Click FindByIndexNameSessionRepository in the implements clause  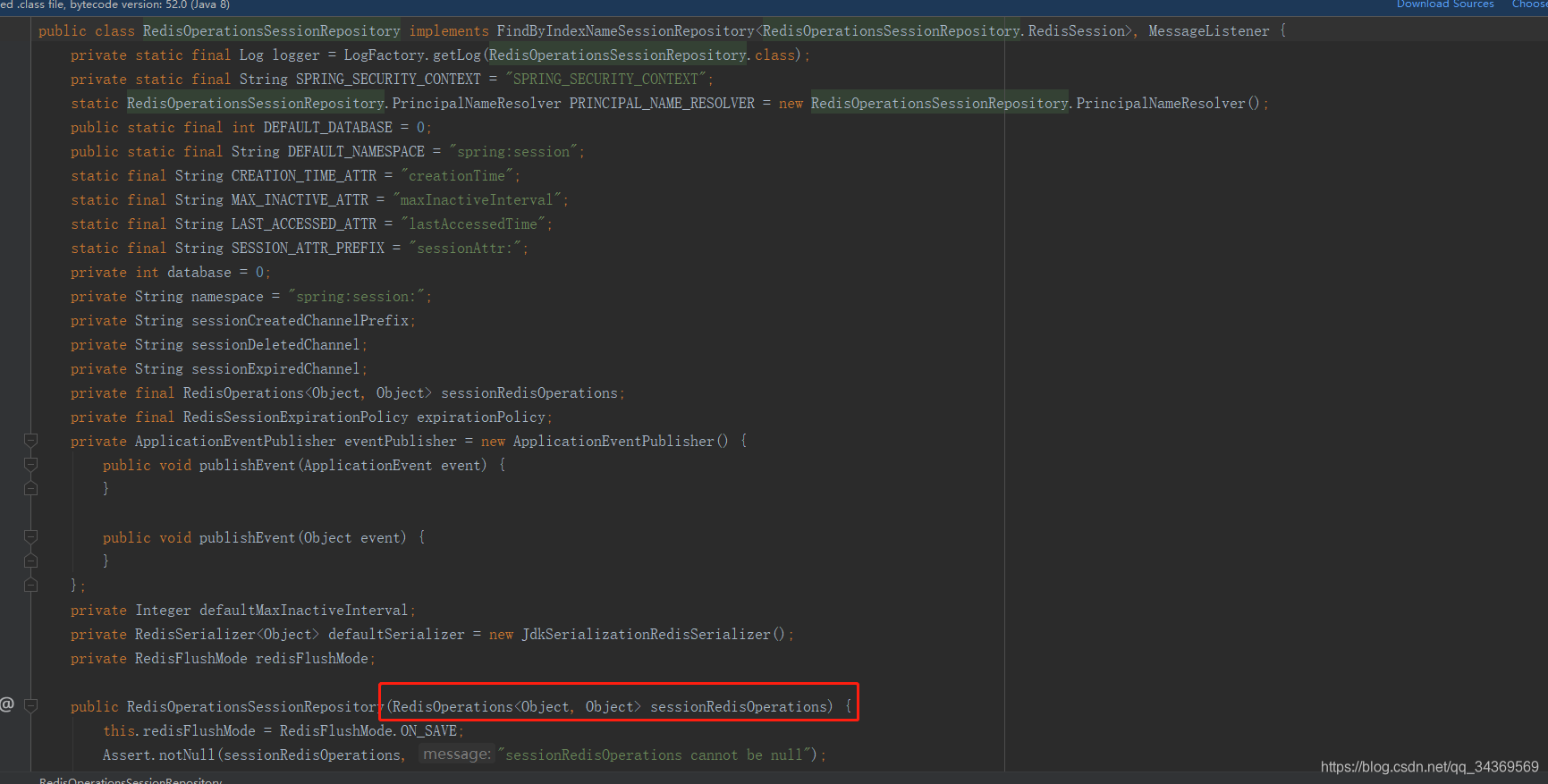(x=626, y=31)
